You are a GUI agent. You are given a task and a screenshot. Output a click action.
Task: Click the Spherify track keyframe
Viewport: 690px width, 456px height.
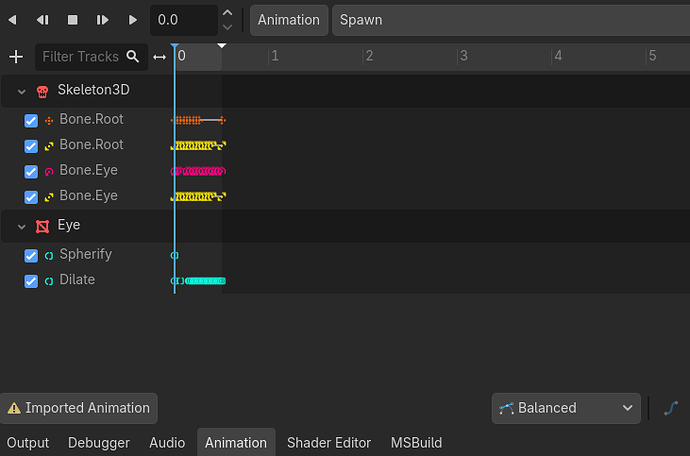[x=175, y=255]
